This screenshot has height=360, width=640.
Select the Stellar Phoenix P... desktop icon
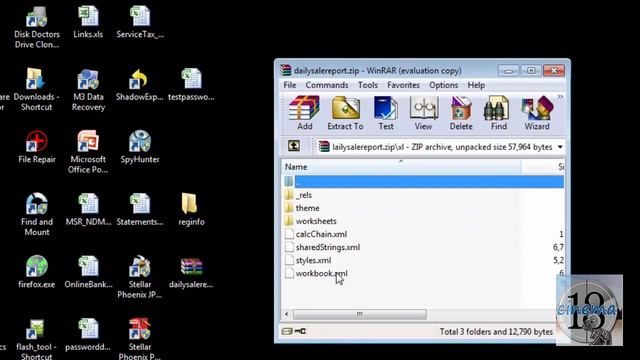(x=140, y=338)
